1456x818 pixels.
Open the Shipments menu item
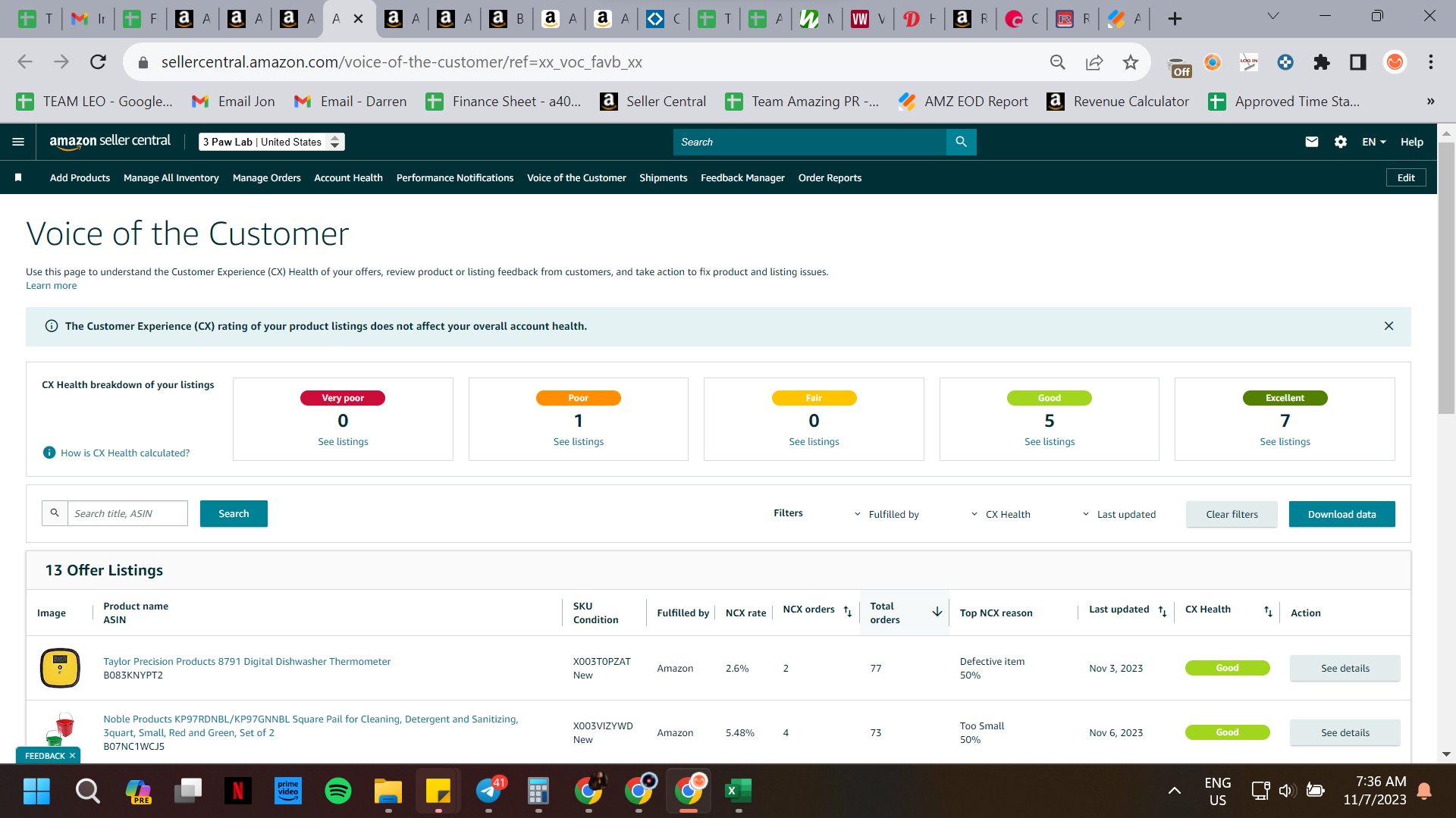663,177
